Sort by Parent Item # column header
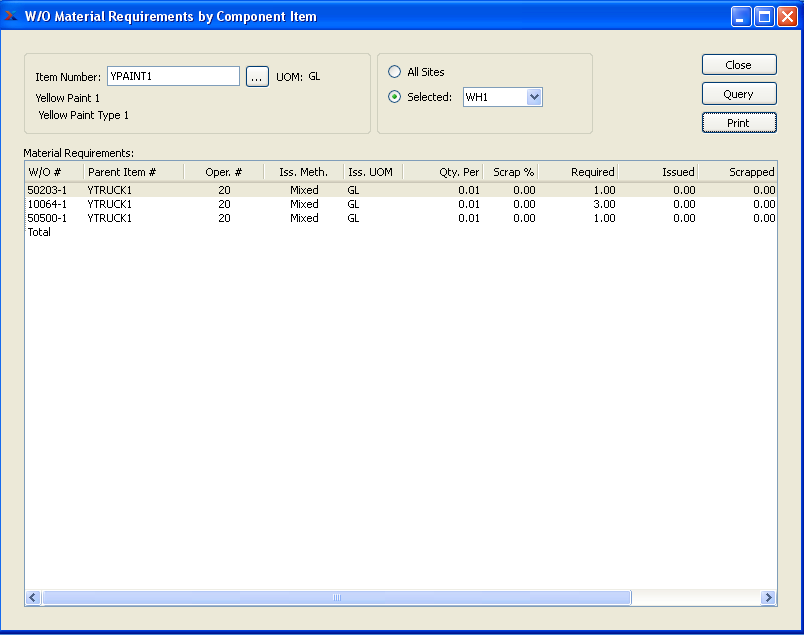804x635 pixels. pyautogui.click(x=133, y=172)
